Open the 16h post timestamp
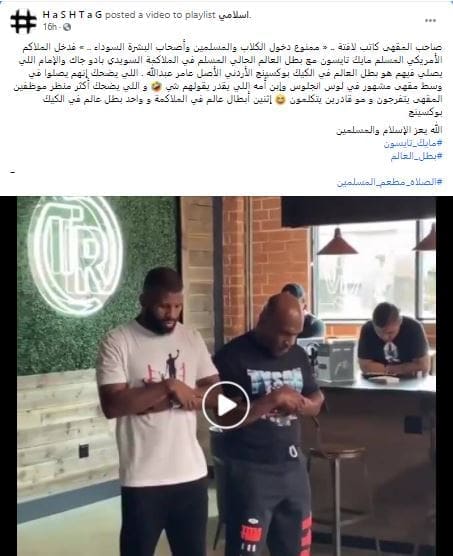 coord(50,27)
